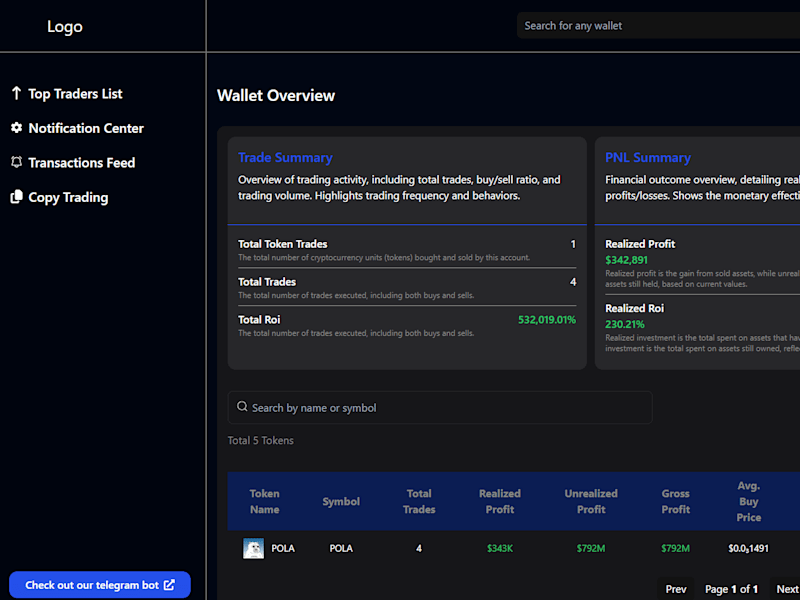Click the POLA row's total trades value 4

[419, 548]
